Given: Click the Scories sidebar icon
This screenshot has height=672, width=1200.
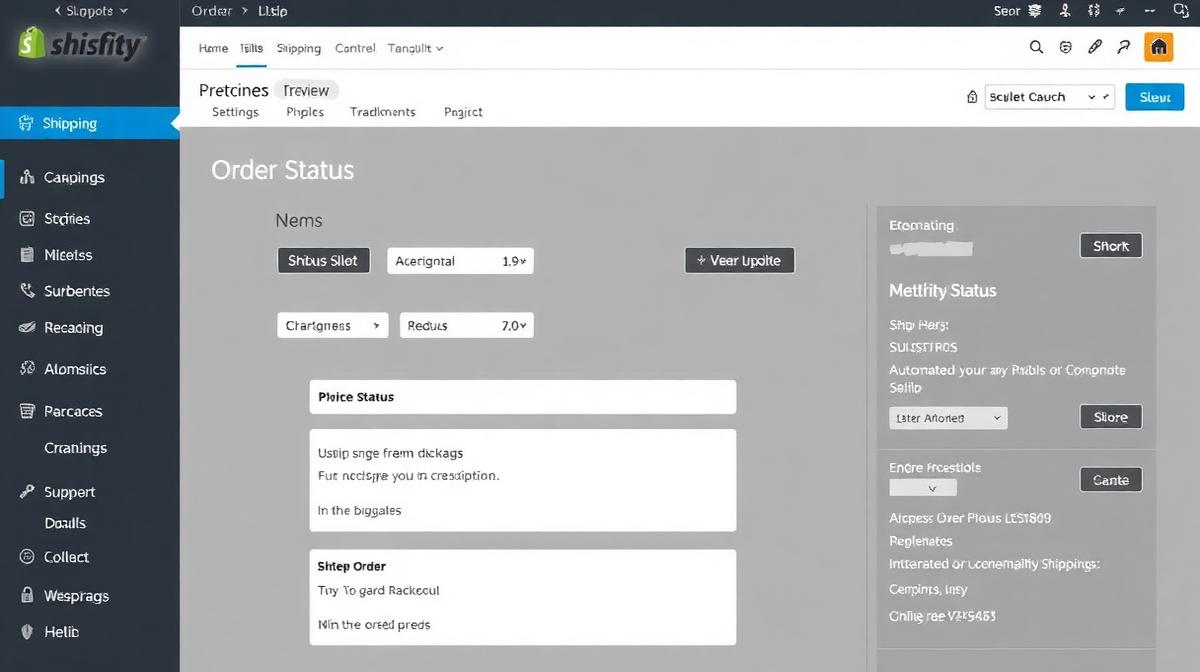Looking at the screenshot, I should tap(27, 218).
